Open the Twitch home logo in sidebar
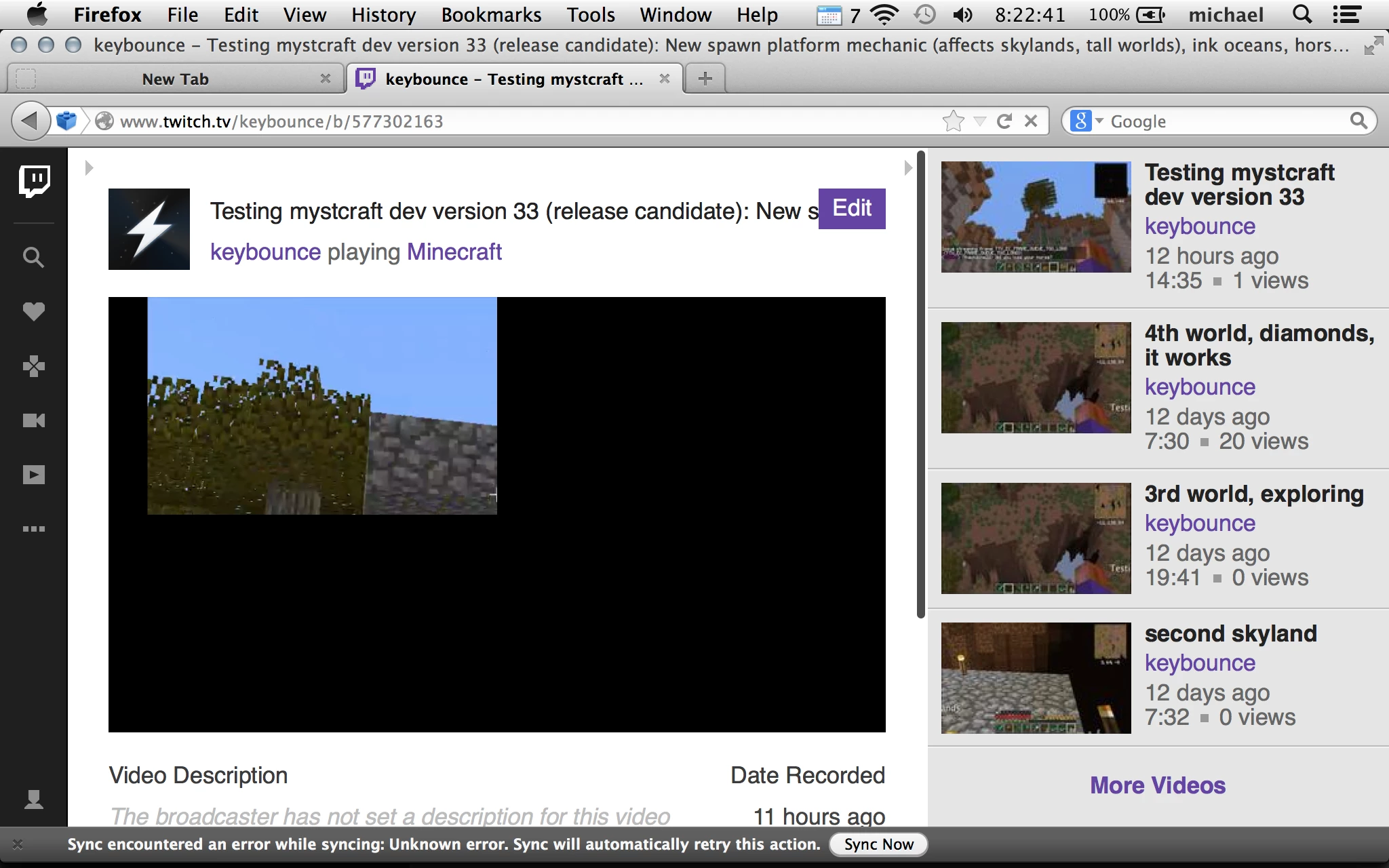Viewport: 1389px width, 868px height. click(34, 182)
